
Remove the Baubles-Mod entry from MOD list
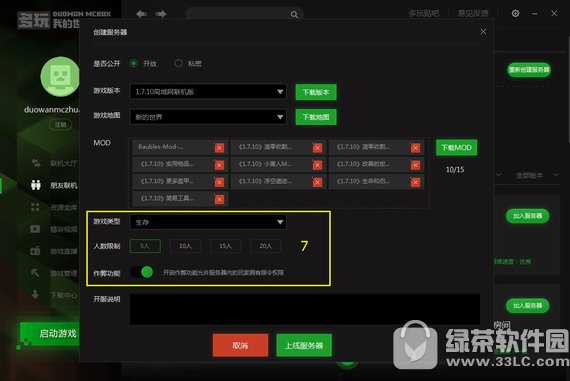tap(219, 148)
